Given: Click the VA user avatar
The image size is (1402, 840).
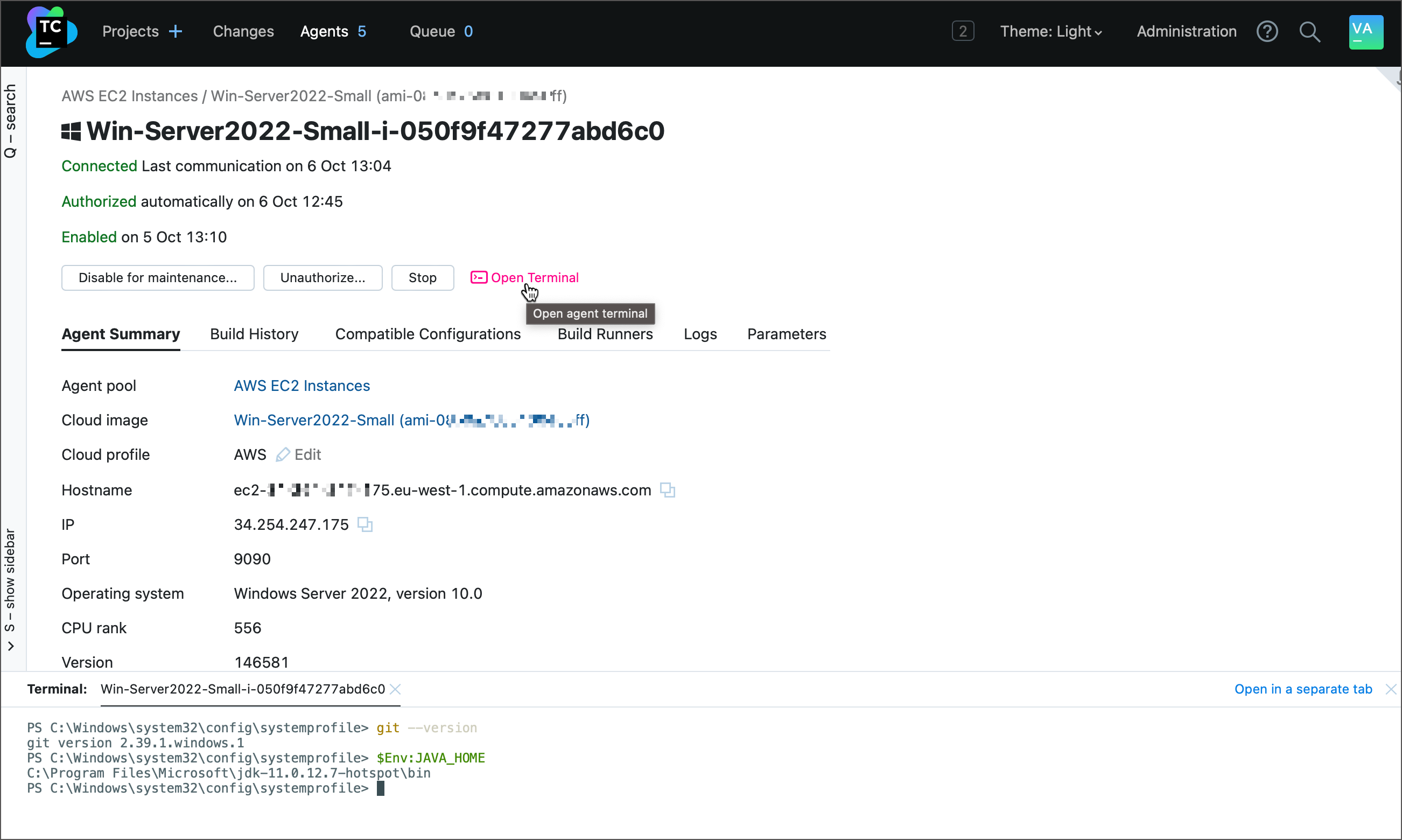Looking at the screenshot, I should click(x=1365, y=32).
